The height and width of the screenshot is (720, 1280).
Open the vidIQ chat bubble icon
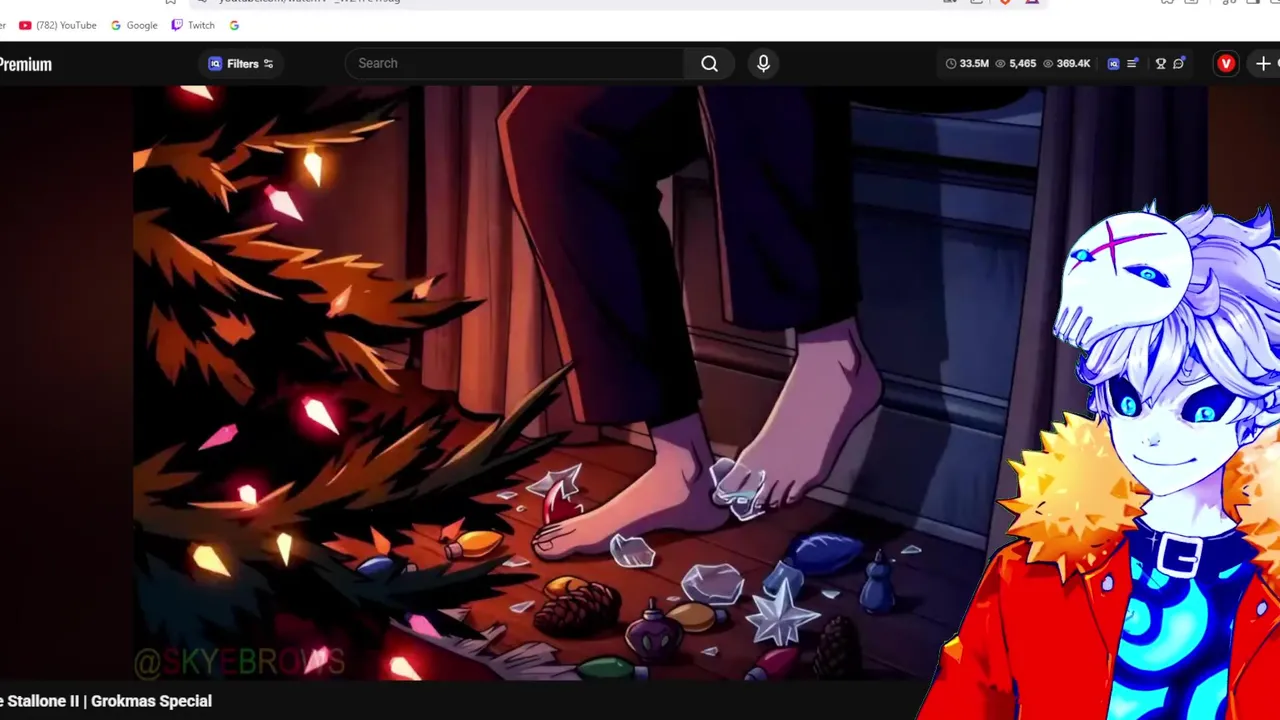[x=1179, y=64]
